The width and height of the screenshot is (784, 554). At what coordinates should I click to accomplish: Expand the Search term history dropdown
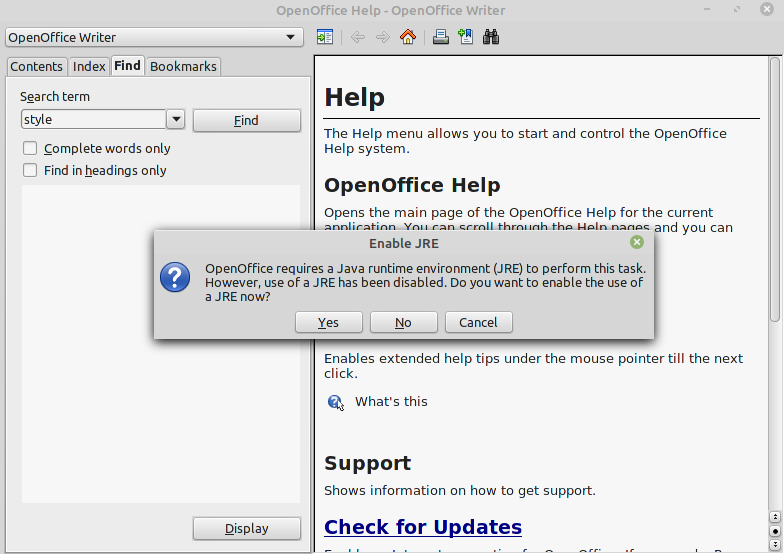(176, 119)
